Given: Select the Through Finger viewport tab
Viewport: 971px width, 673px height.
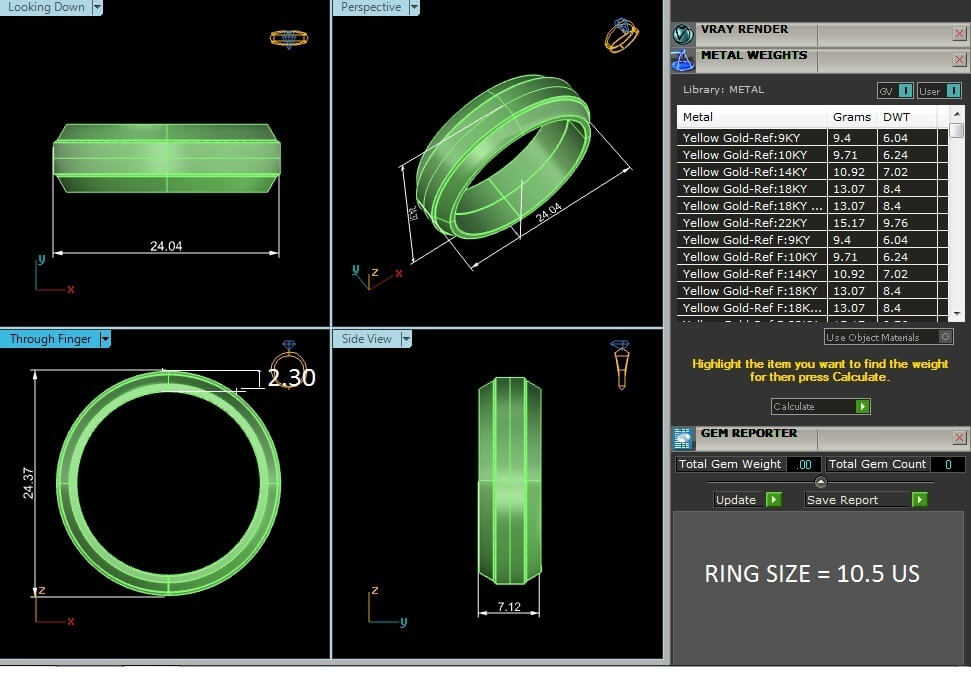Looking at the screenshot, I should point(50,339).
